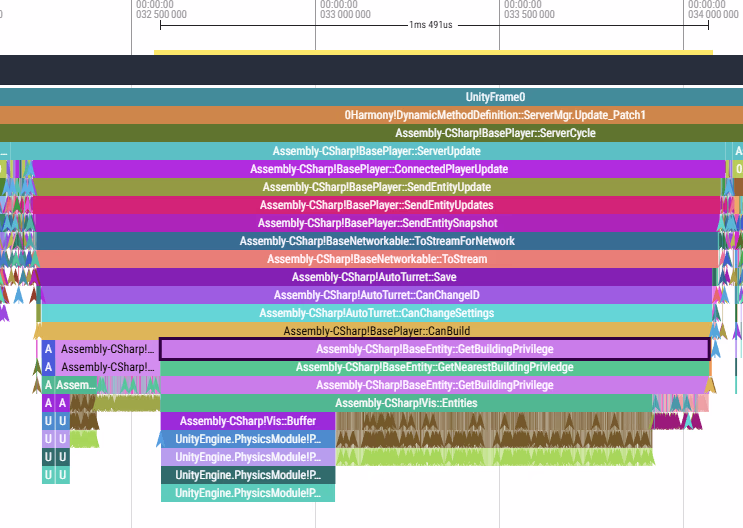Select the green truncated 'Assem...' slice
The image size is (743, 528).
(x=76, y=385)
